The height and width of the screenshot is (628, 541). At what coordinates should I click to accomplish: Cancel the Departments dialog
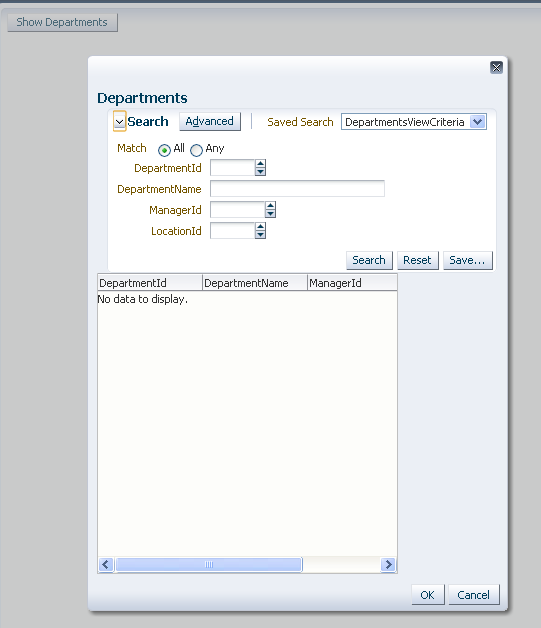pyautogui.click(x=474, y=595)
